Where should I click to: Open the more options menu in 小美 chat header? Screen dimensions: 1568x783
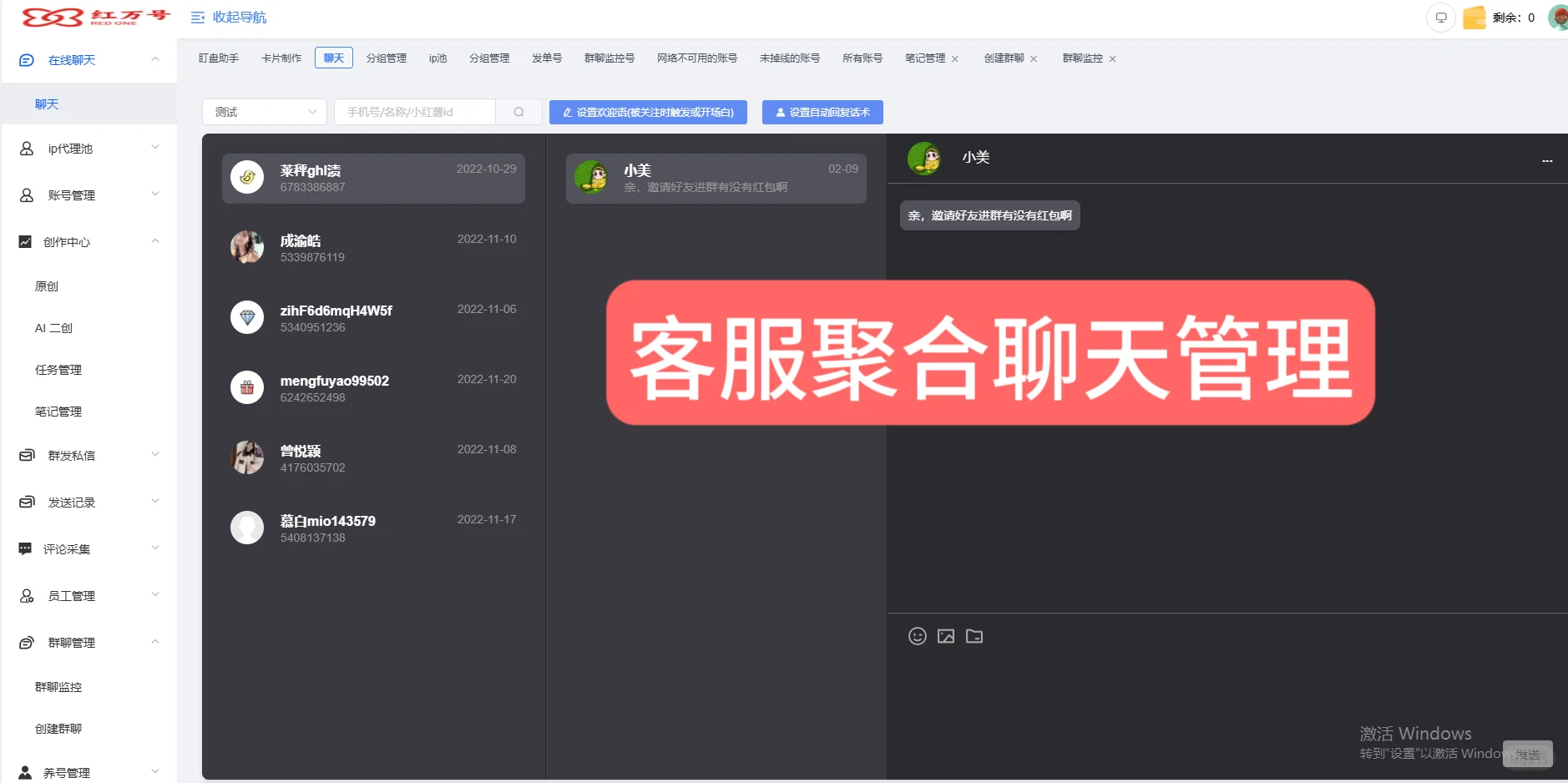pos(1547,160)
